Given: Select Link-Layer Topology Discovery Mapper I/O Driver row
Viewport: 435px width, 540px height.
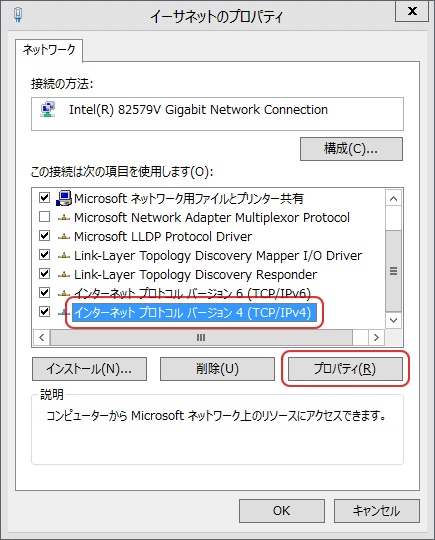Looking at the screenshot, I should (218, 256).
